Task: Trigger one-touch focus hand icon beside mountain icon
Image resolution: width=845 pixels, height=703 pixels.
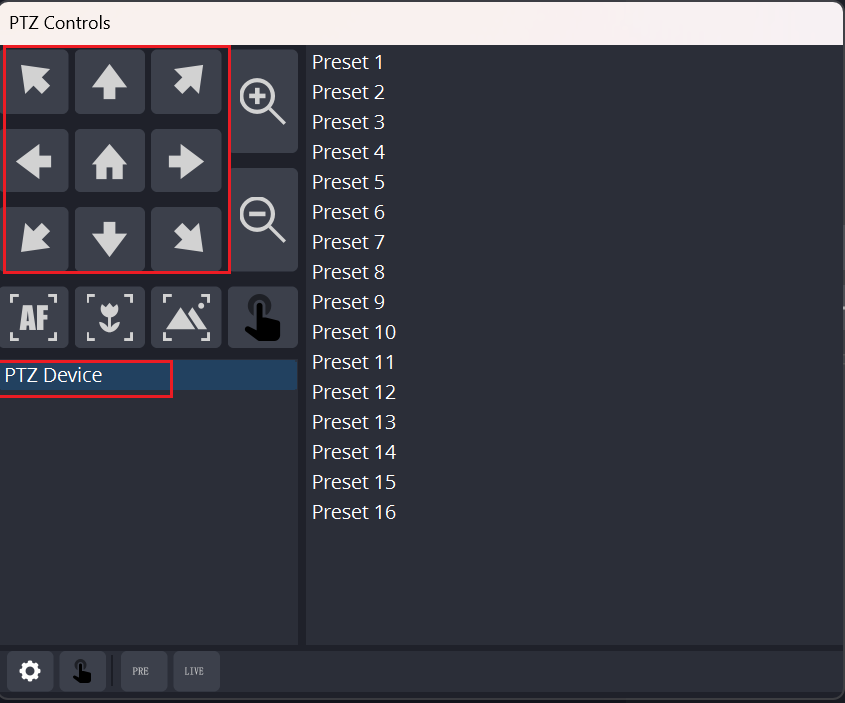Action: click(263, 317)
